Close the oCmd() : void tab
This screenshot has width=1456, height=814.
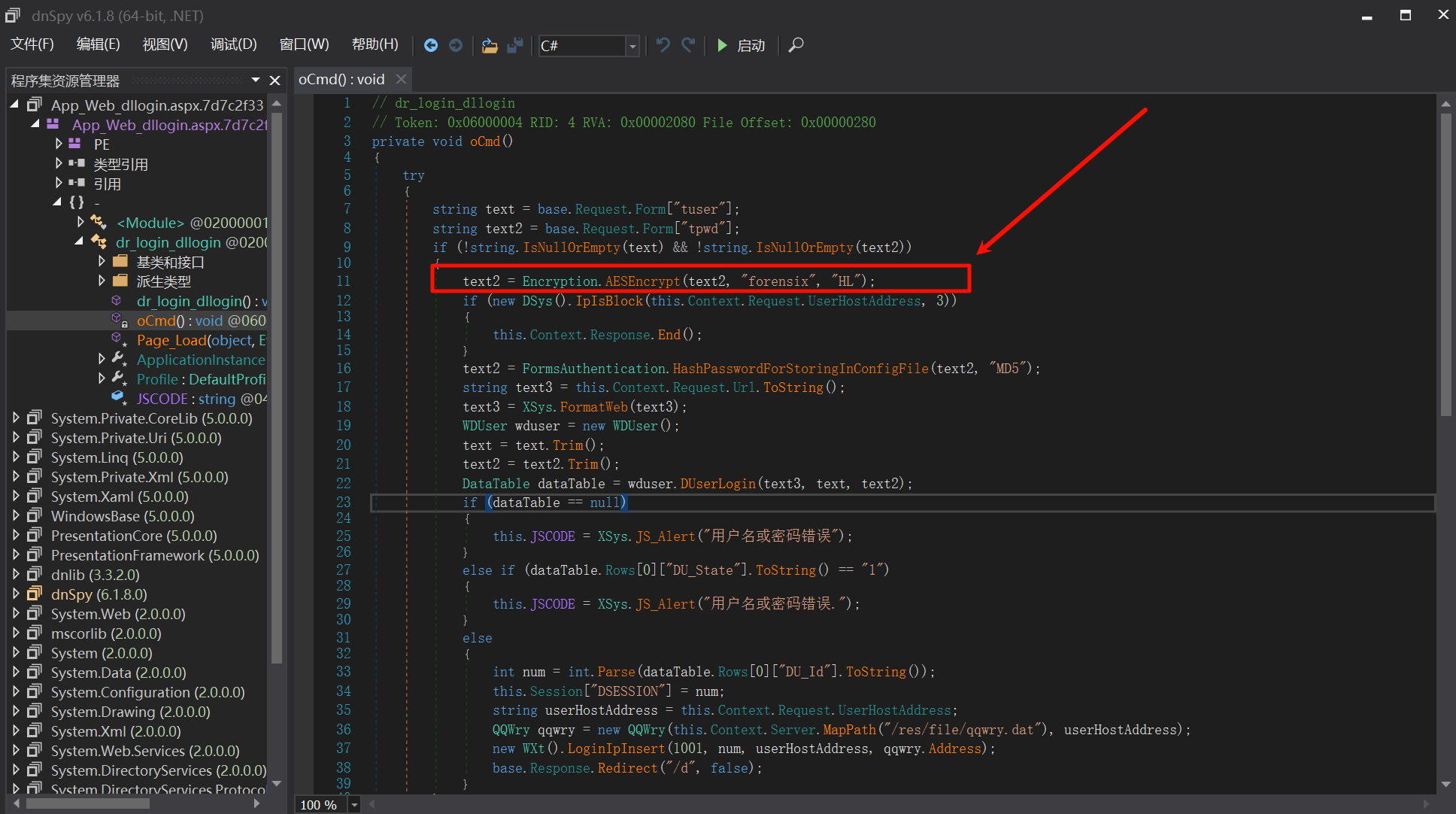(x=402, y=79)
